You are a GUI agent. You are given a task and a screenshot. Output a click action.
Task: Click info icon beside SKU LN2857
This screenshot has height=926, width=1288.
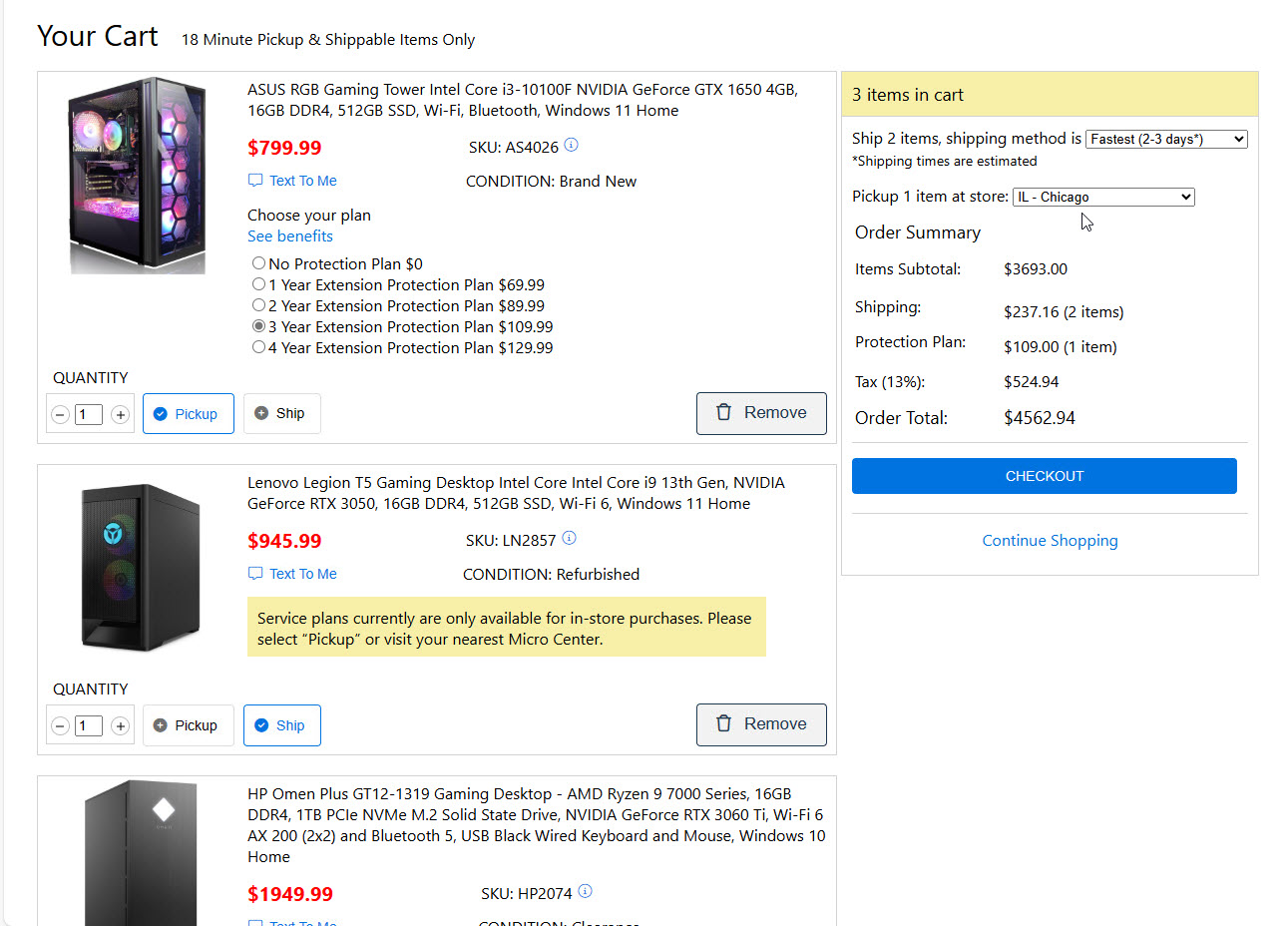pos(569,539)
